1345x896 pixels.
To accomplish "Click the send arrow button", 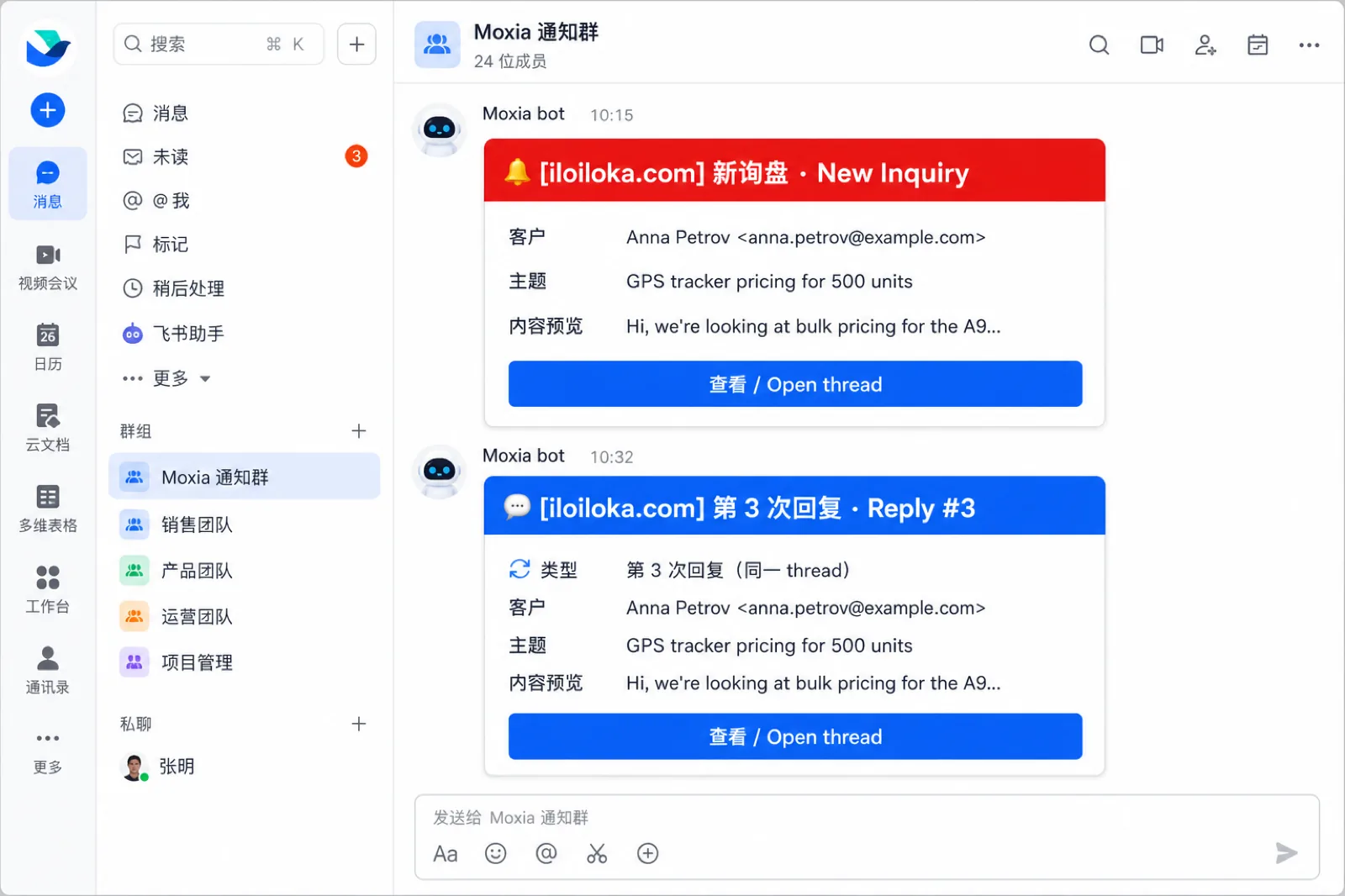I will (x=1286, y=853).
